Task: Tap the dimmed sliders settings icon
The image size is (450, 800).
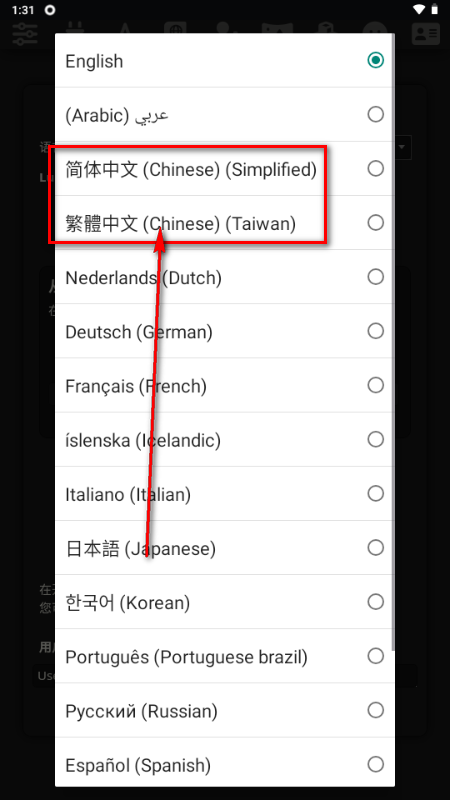Action: click(25, 34)
